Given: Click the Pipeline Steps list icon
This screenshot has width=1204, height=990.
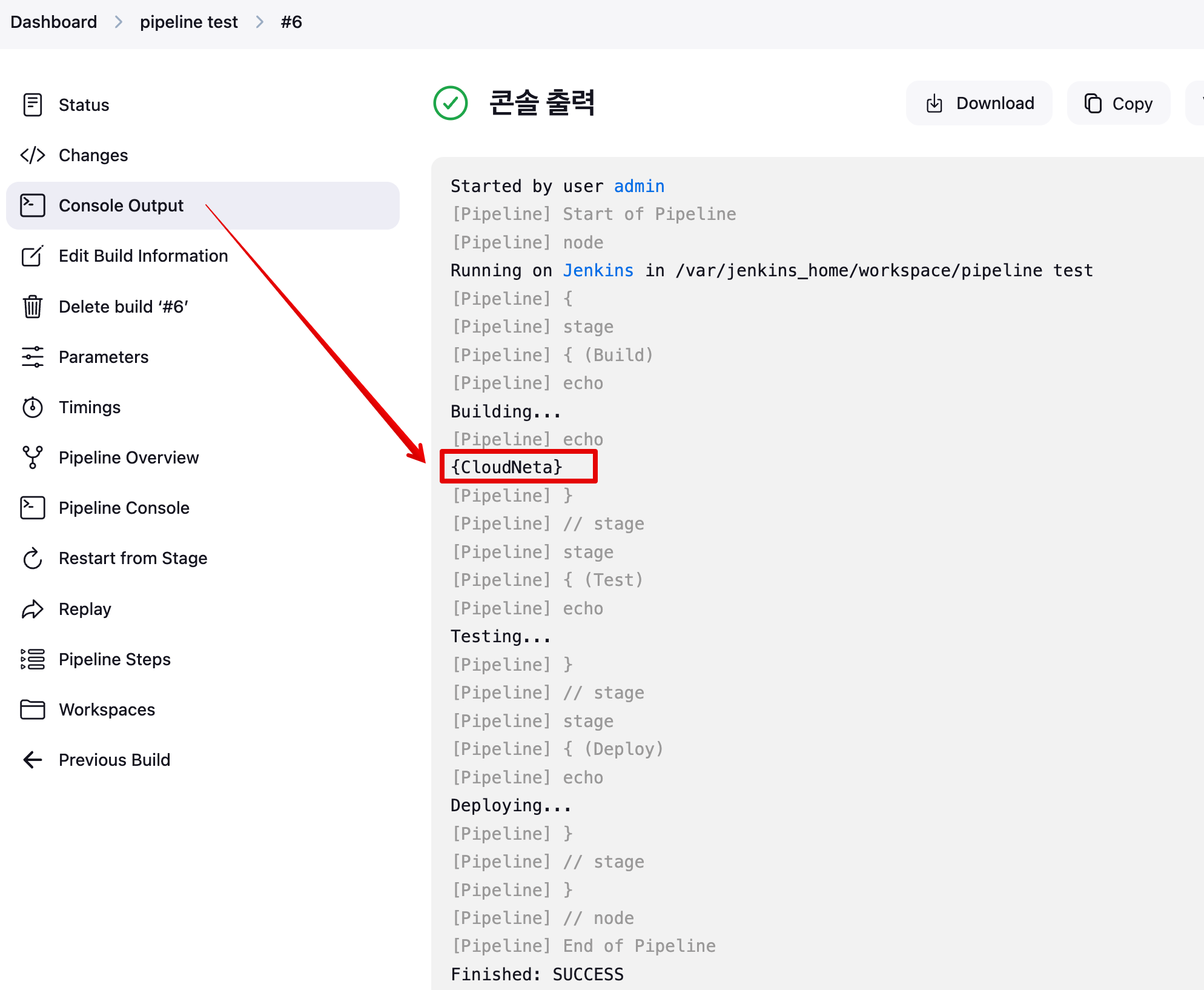Looking at the screenshot, I should pos(32,659).
